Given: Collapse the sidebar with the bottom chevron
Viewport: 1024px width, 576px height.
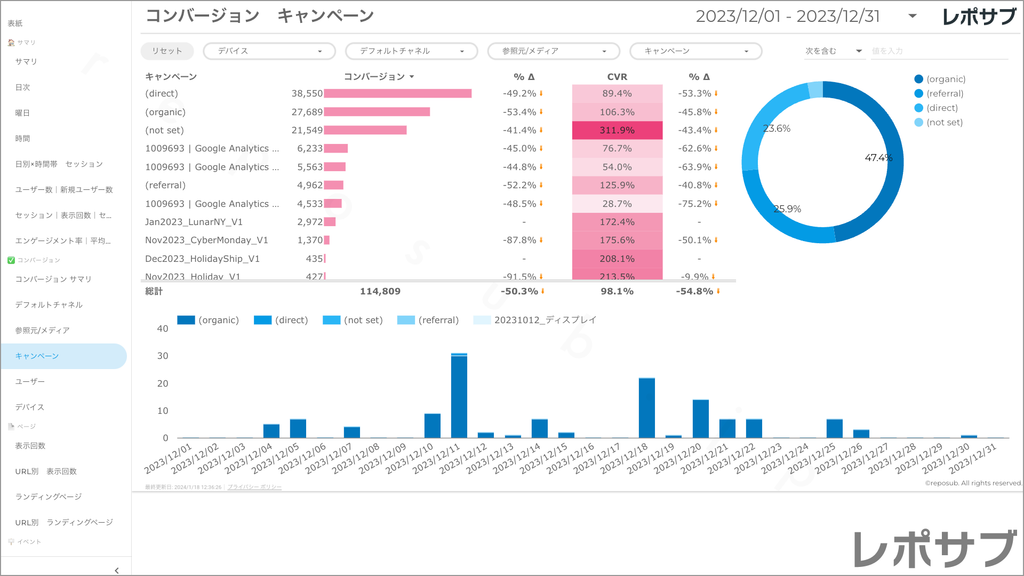Looking at the screenshot, I should coord(117,569).
